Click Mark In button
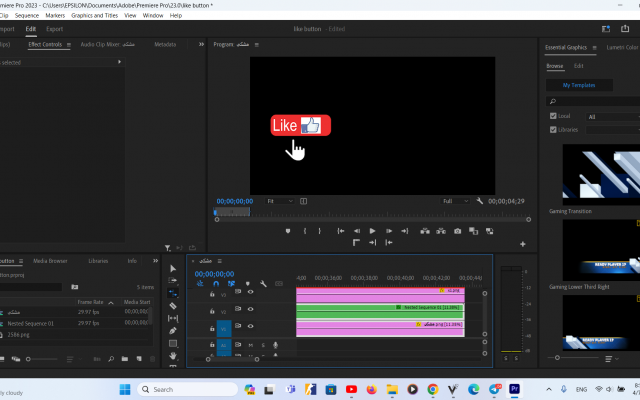The height and width of the screenshot is (400, 640). pos(304,231)
